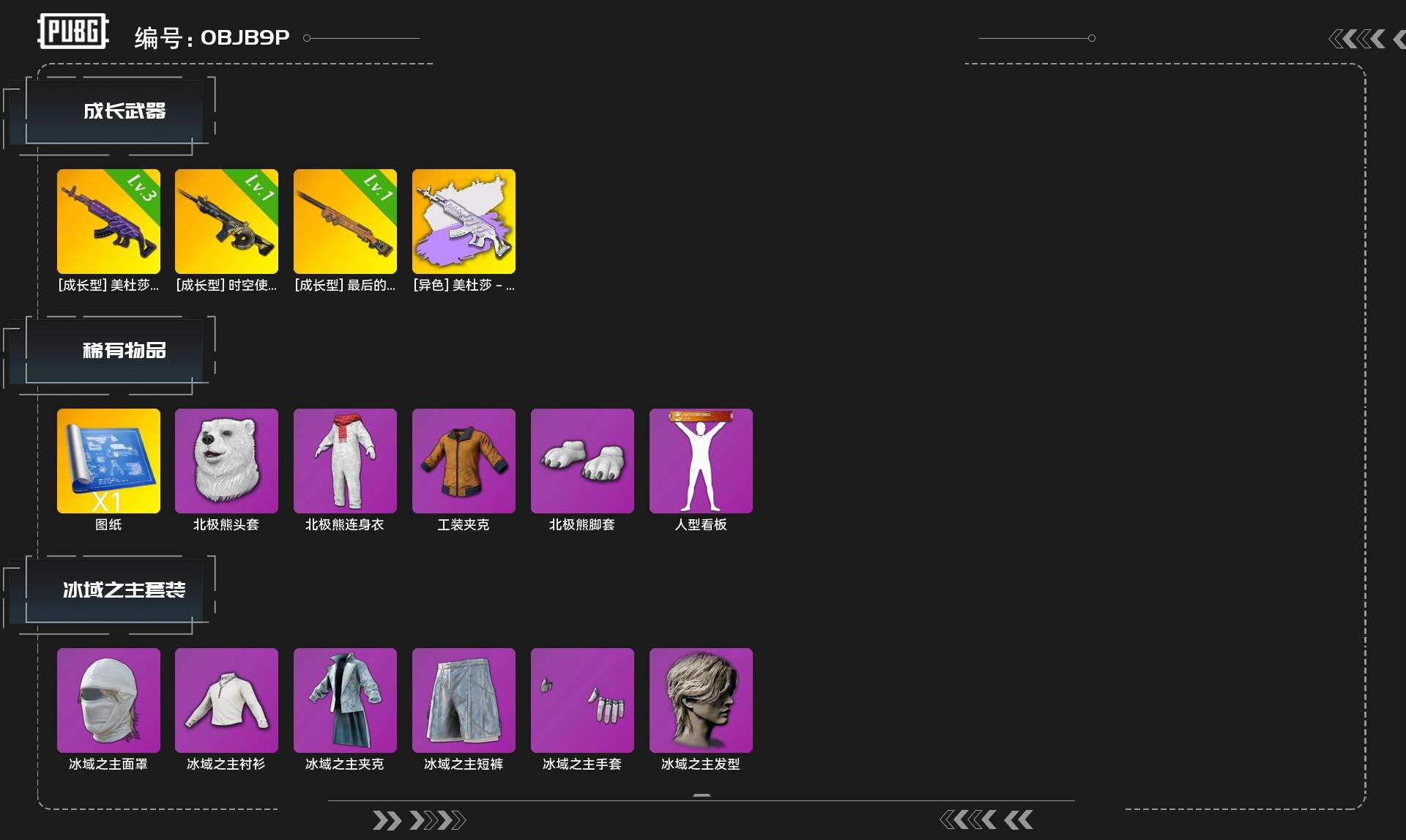This screenshot has height=840, width=1406.
Task: Open the 人型看板 emote item
Action: tap(701, 461)
